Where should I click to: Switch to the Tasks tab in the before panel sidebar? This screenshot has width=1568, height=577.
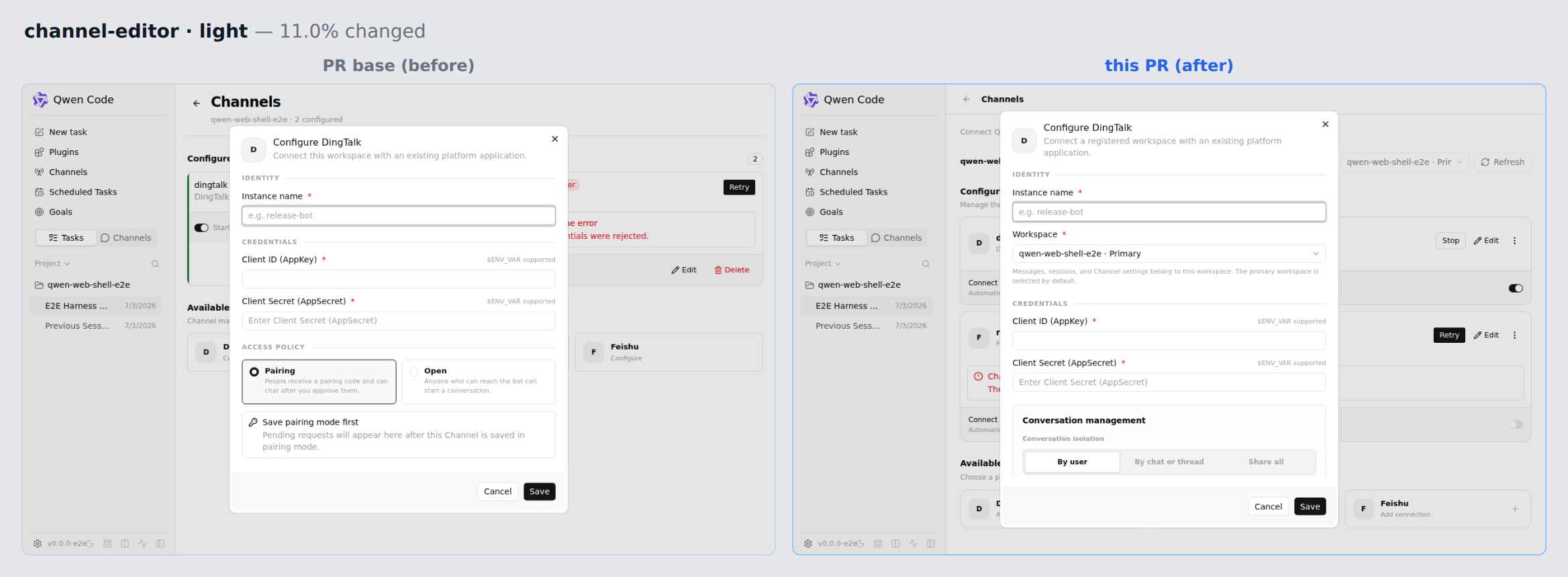tap(66, 238)
